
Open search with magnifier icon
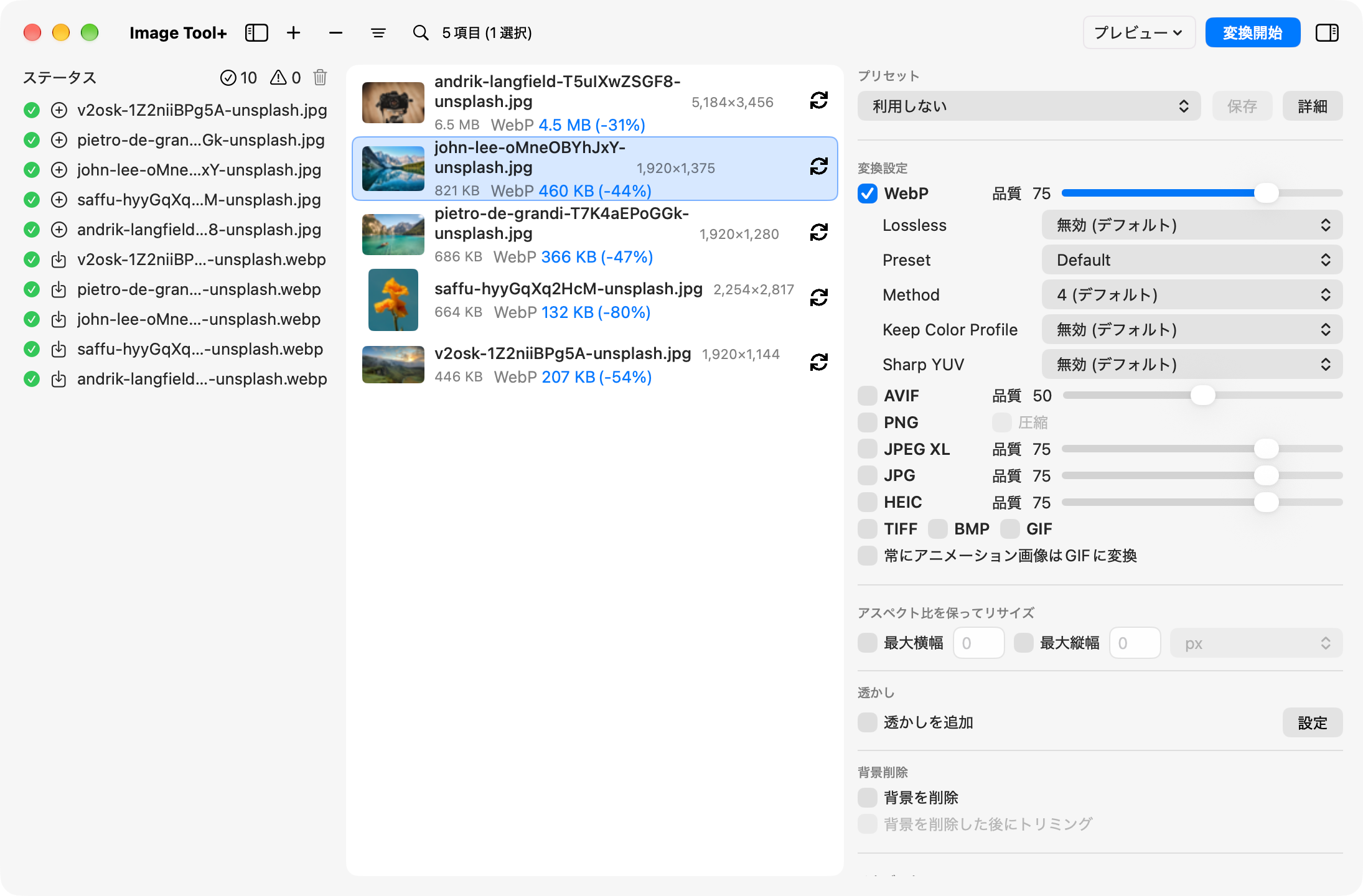[421, 33]
